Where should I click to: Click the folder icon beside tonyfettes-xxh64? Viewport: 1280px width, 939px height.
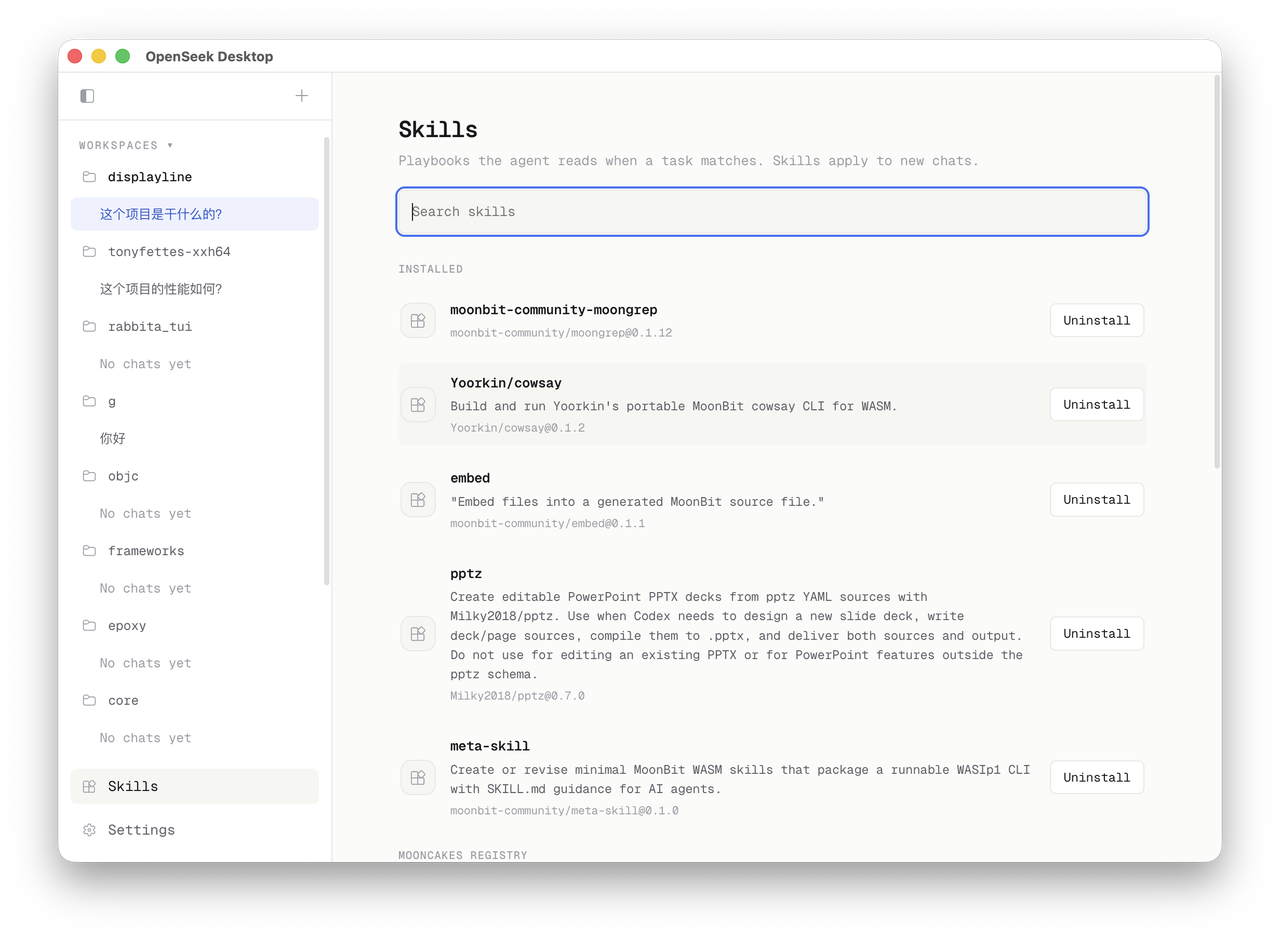[89, 252]
